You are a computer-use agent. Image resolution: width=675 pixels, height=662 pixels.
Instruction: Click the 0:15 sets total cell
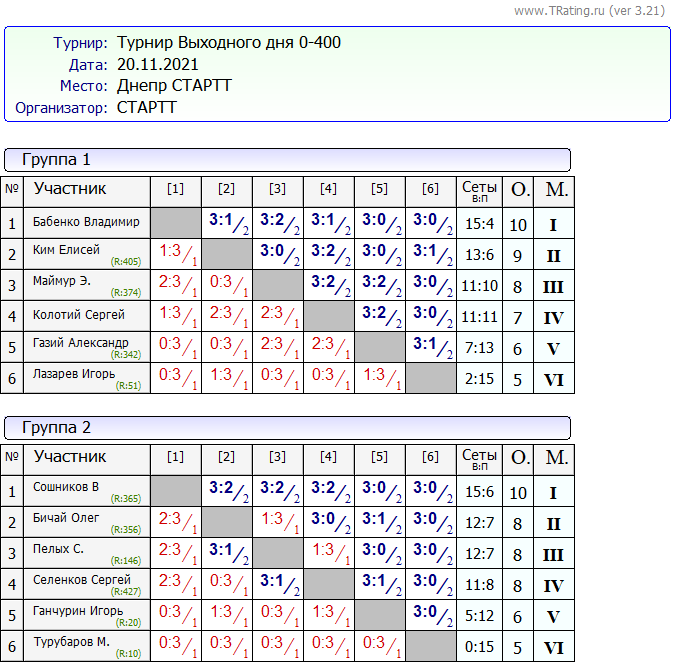(478, 647)
